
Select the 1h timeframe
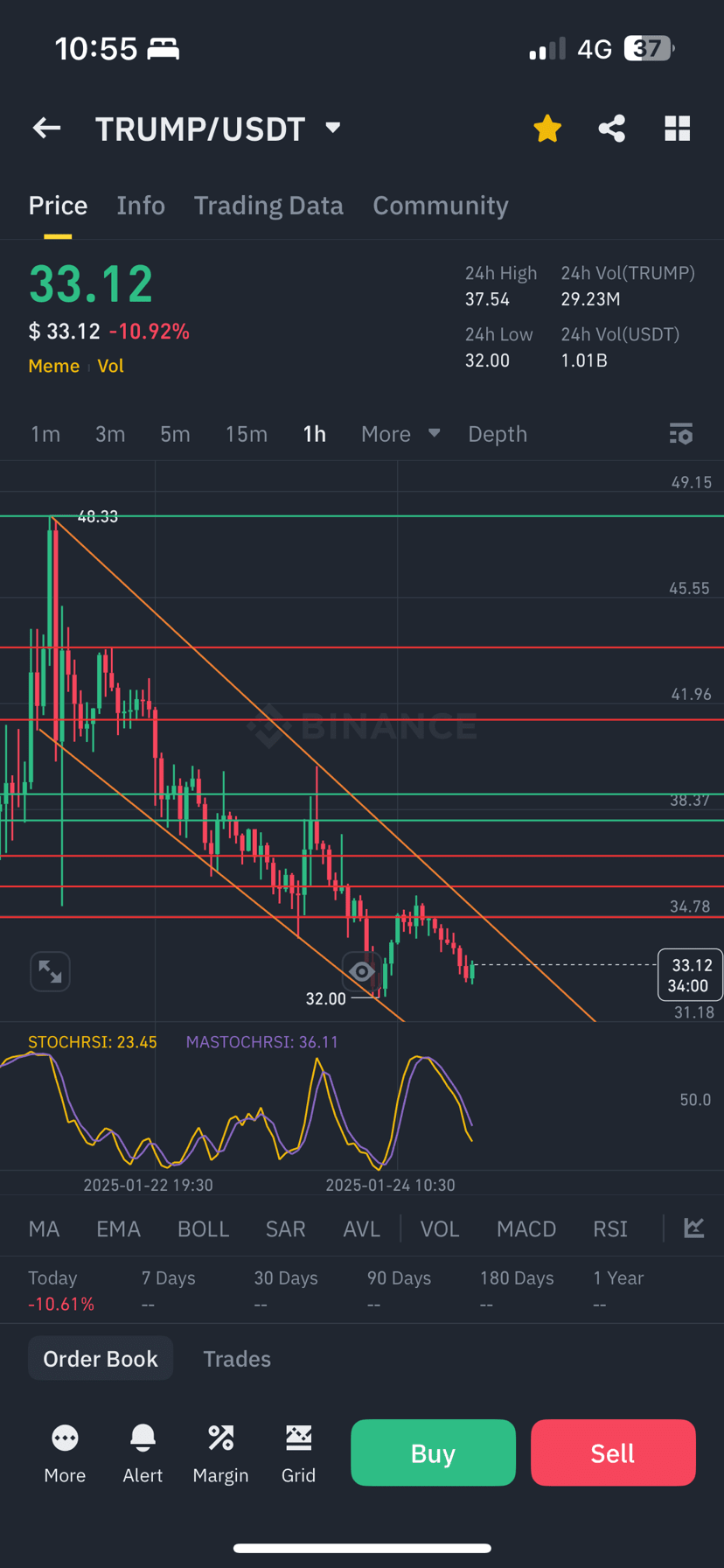314,434
